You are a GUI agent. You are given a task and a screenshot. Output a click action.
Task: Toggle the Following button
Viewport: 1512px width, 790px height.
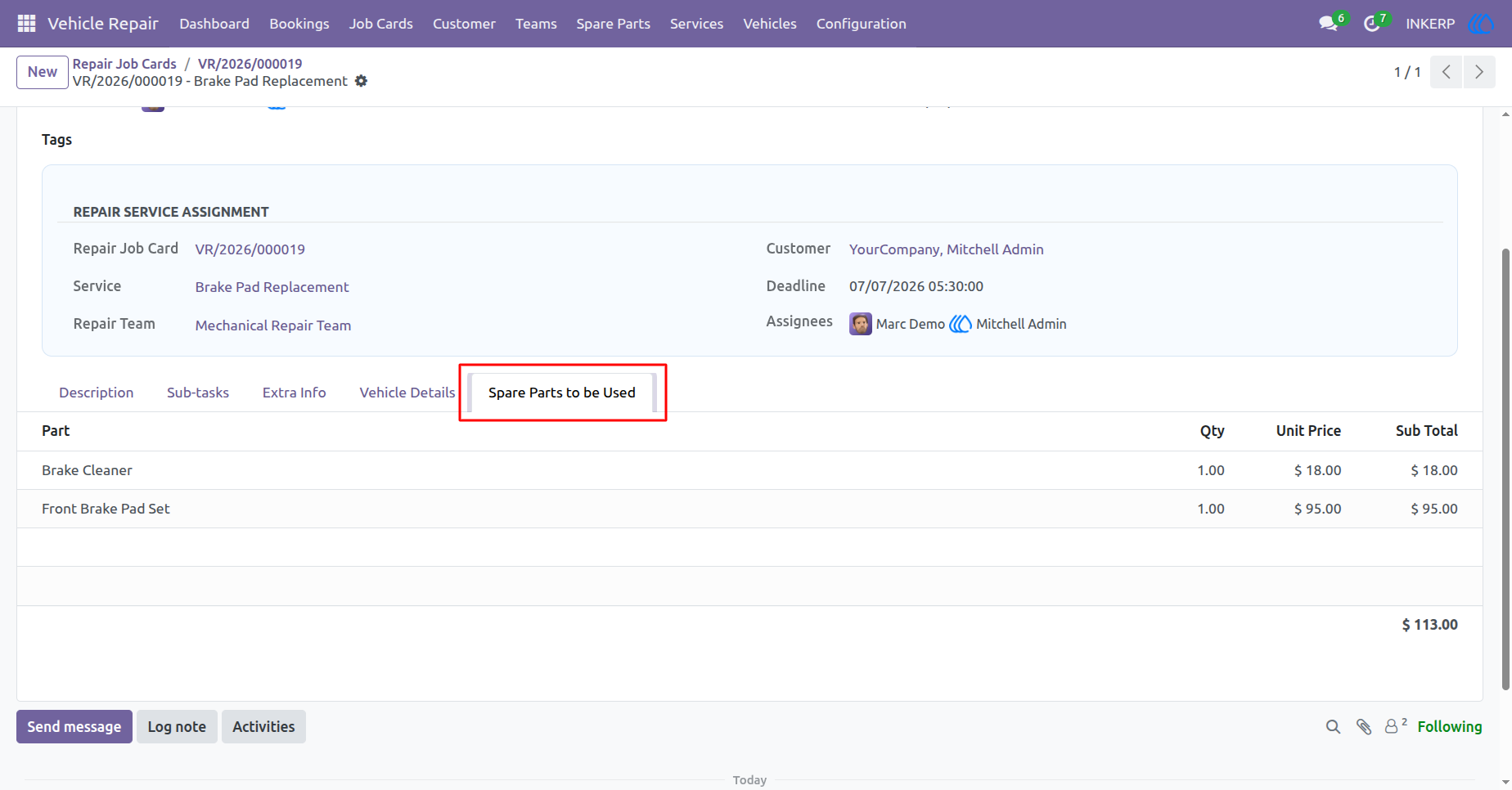1450,727
